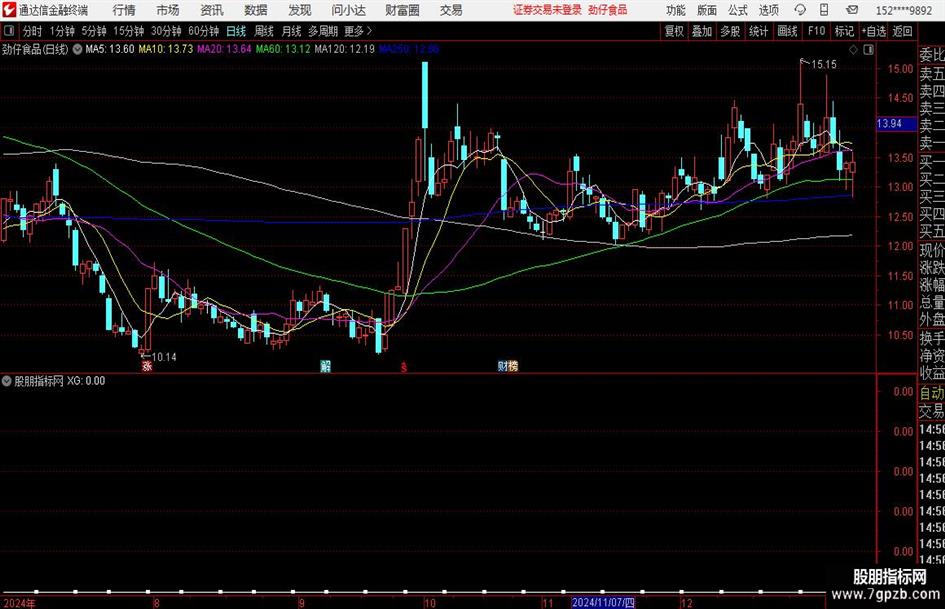Click the 劲仔食品 stock name in the title bar
This screenshot has height=609, width=945.
coord(608,10)
